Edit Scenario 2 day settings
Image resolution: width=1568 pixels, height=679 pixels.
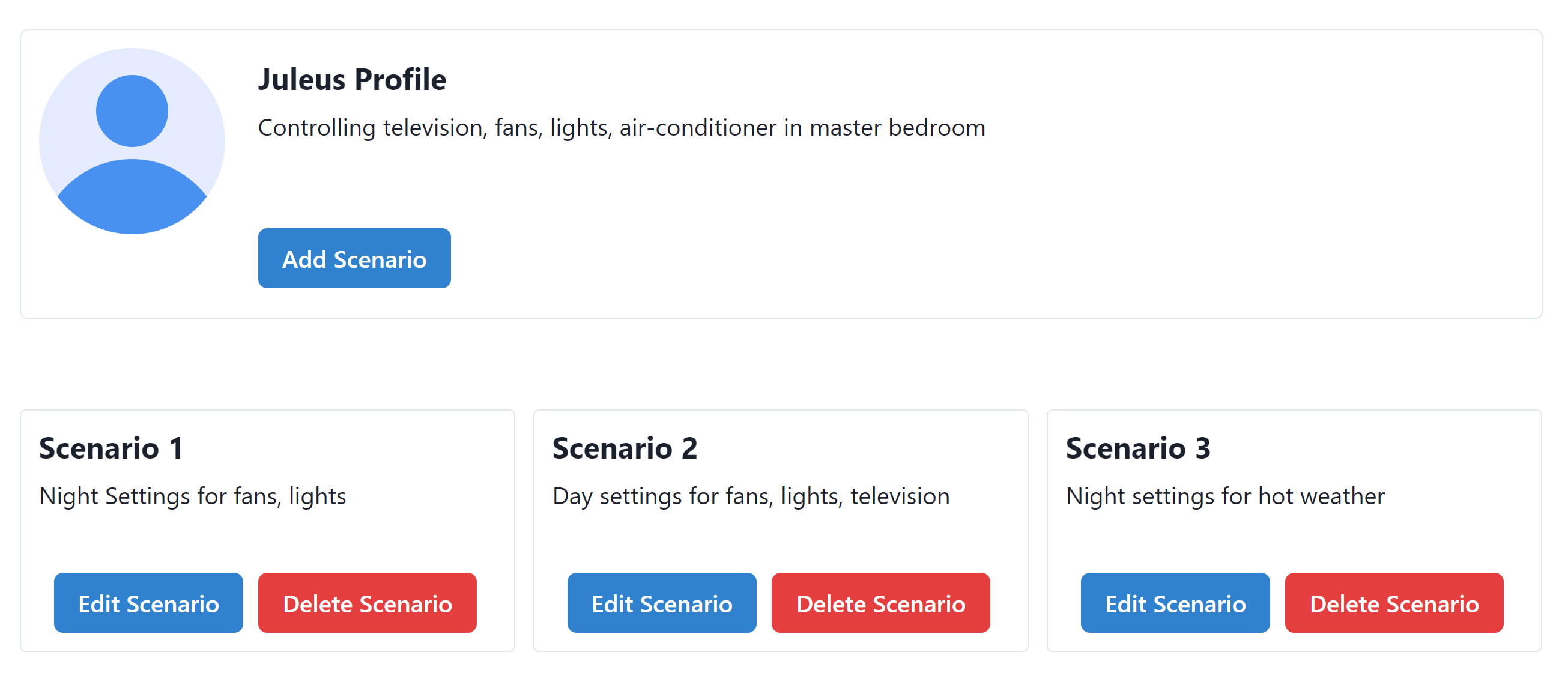tap(661, 603)
